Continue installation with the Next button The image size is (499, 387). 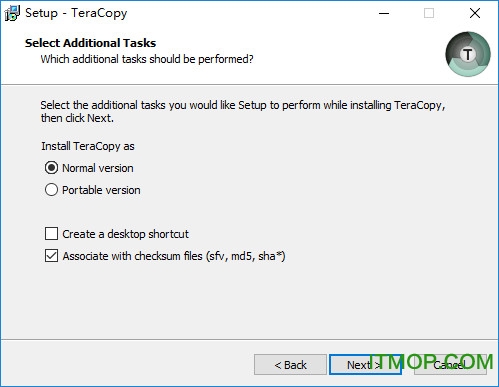click(365, 365)
